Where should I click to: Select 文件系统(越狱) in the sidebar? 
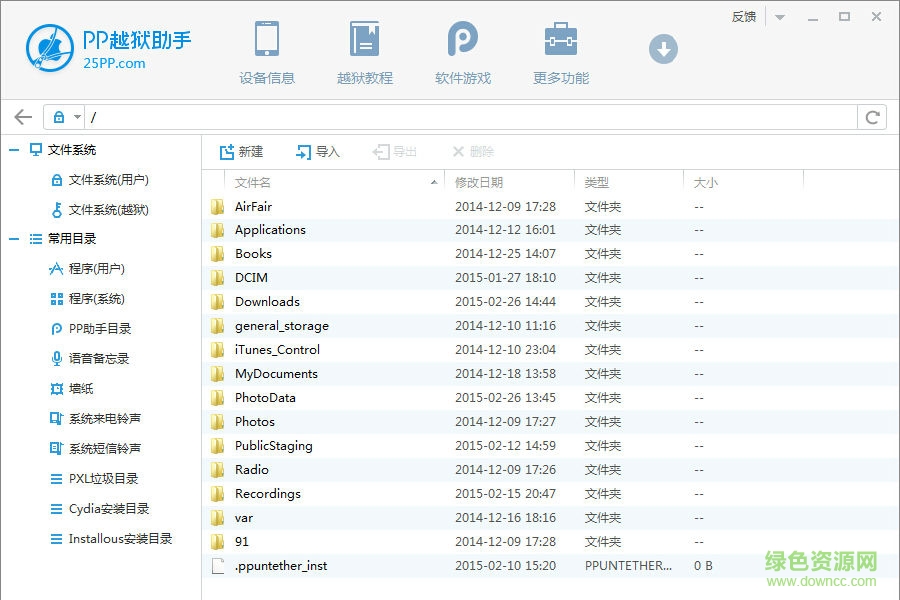coord(108,210)
